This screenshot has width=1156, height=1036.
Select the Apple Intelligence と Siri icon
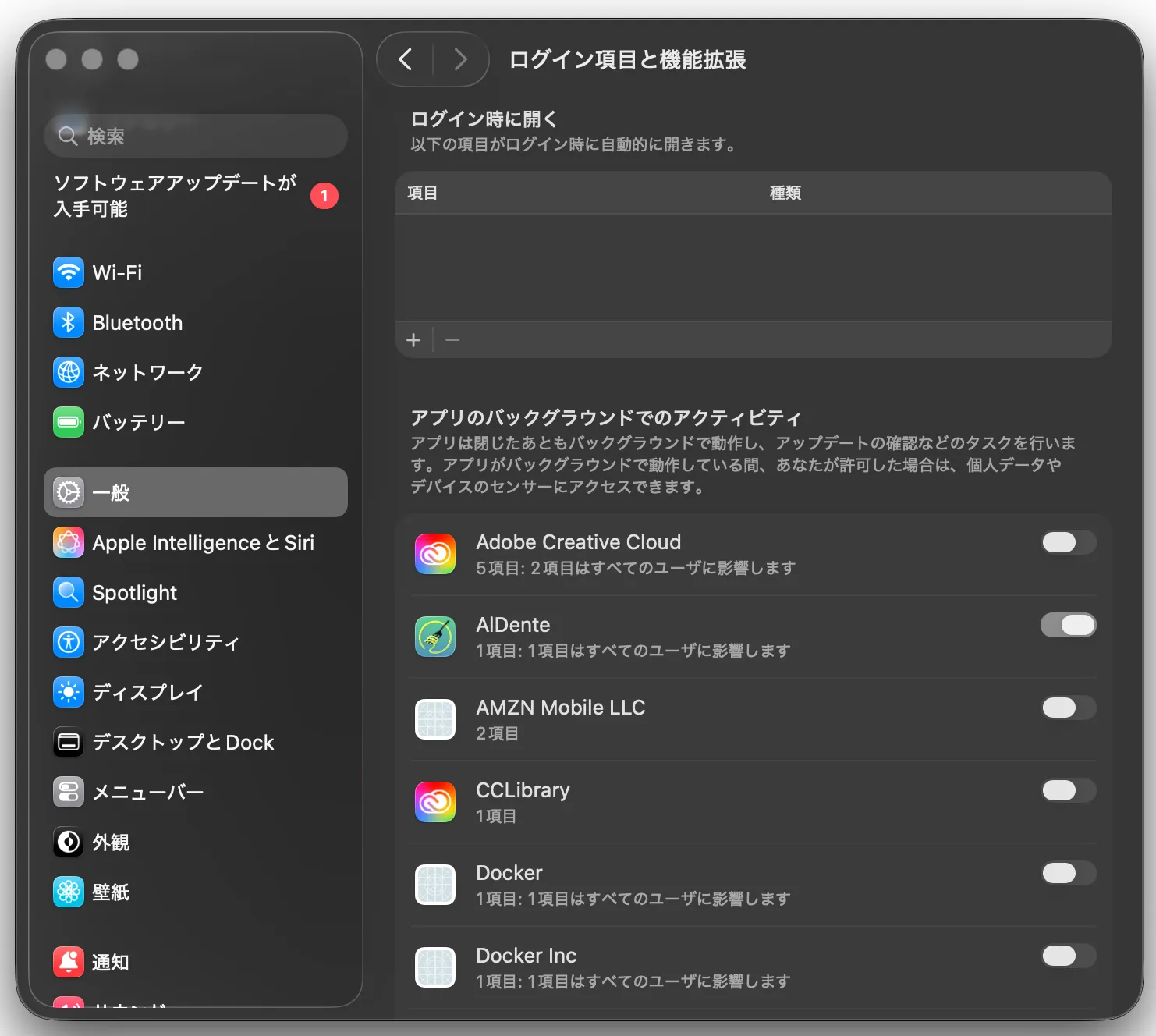click(69, 543)
